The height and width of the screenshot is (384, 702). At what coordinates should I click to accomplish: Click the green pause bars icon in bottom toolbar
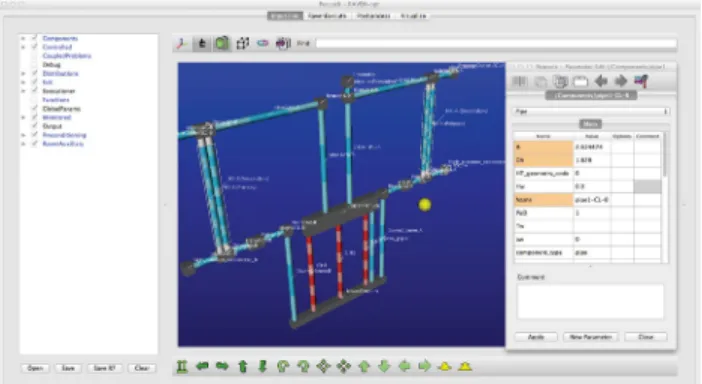pos(182,367)
